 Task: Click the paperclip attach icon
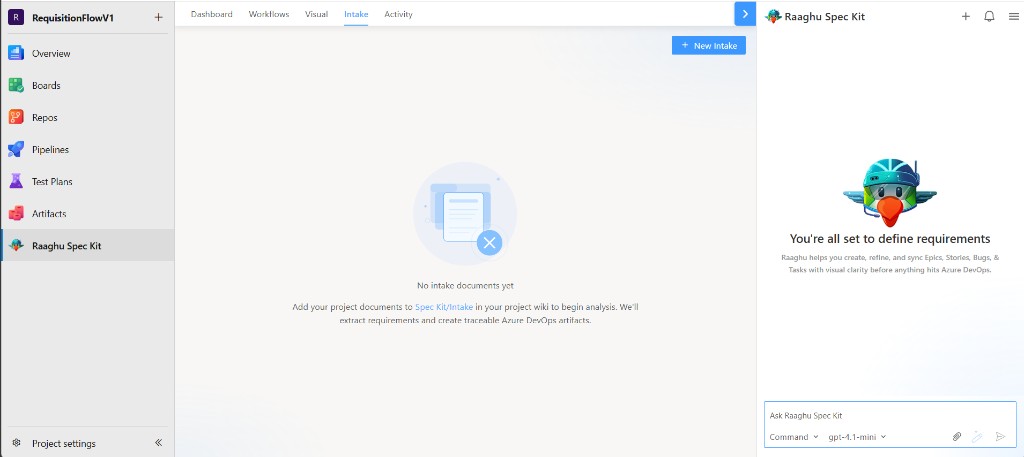tap(957, 437)
